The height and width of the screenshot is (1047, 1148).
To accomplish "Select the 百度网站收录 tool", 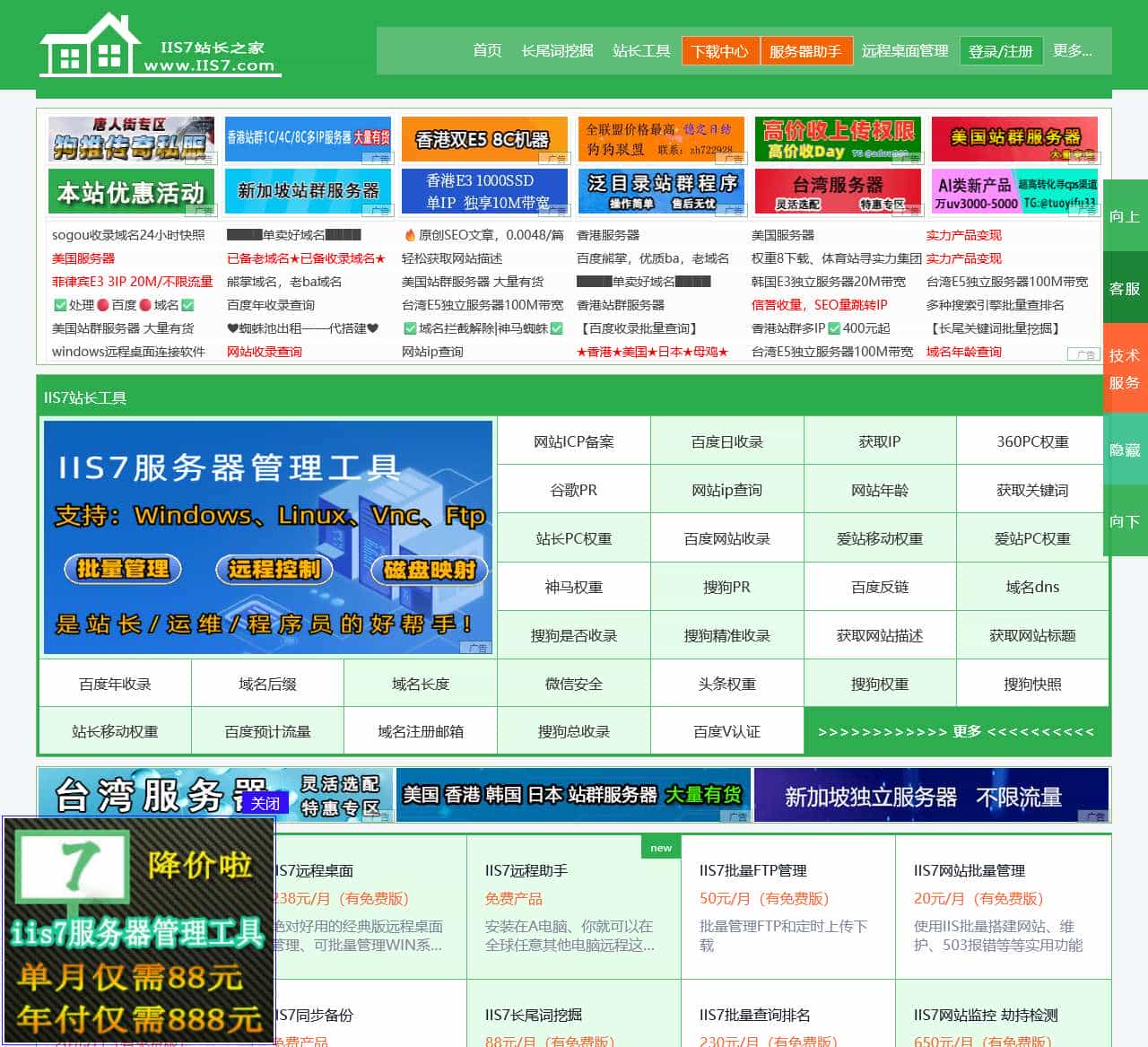I will pyautogui.click(x=726, y=538).
